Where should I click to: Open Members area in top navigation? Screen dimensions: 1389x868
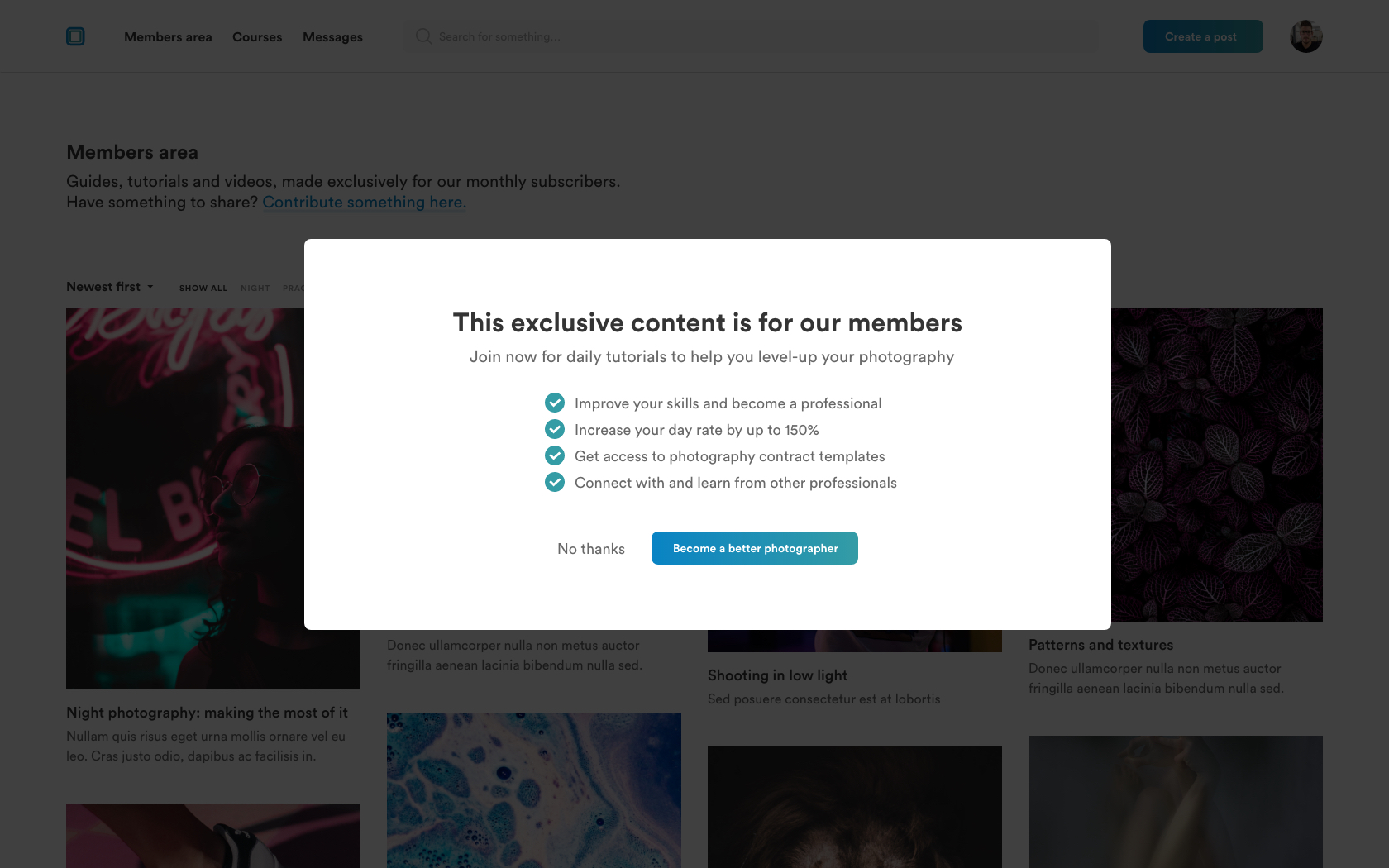(x=168, y=37)
